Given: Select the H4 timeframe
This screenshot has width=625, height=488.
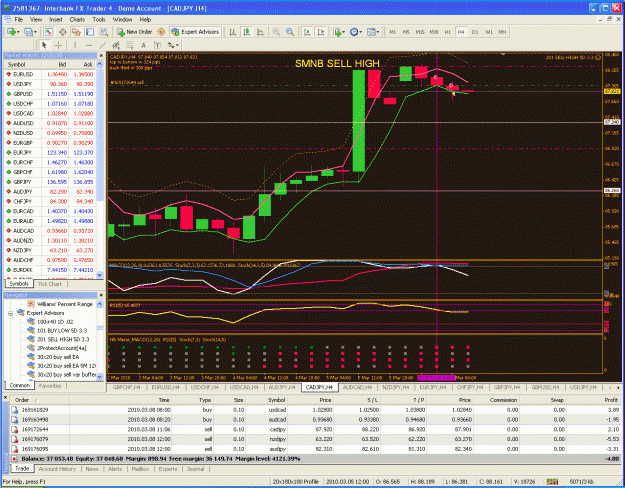Looking at the screenshot, I should pos(461,32).
